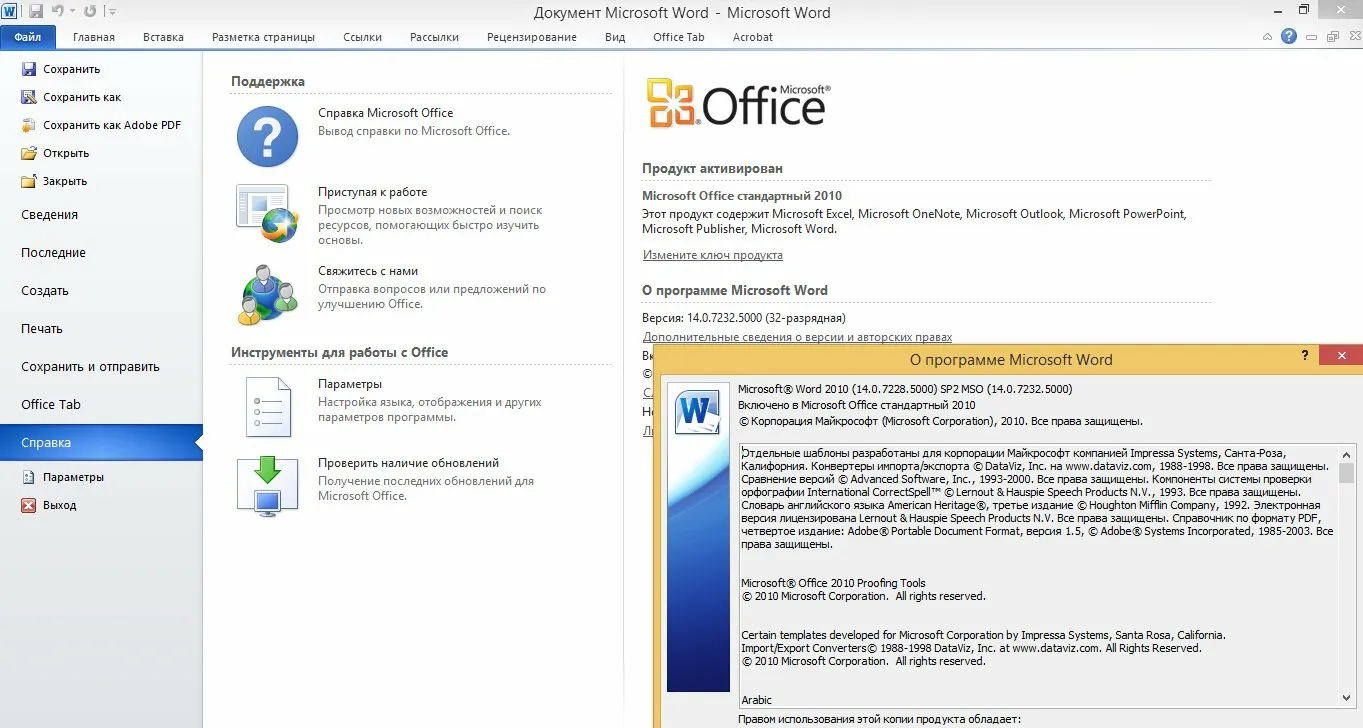The image size is (1363, 728).
Task: Select Сохранить и отправить in sidebar
Action: 90,366
